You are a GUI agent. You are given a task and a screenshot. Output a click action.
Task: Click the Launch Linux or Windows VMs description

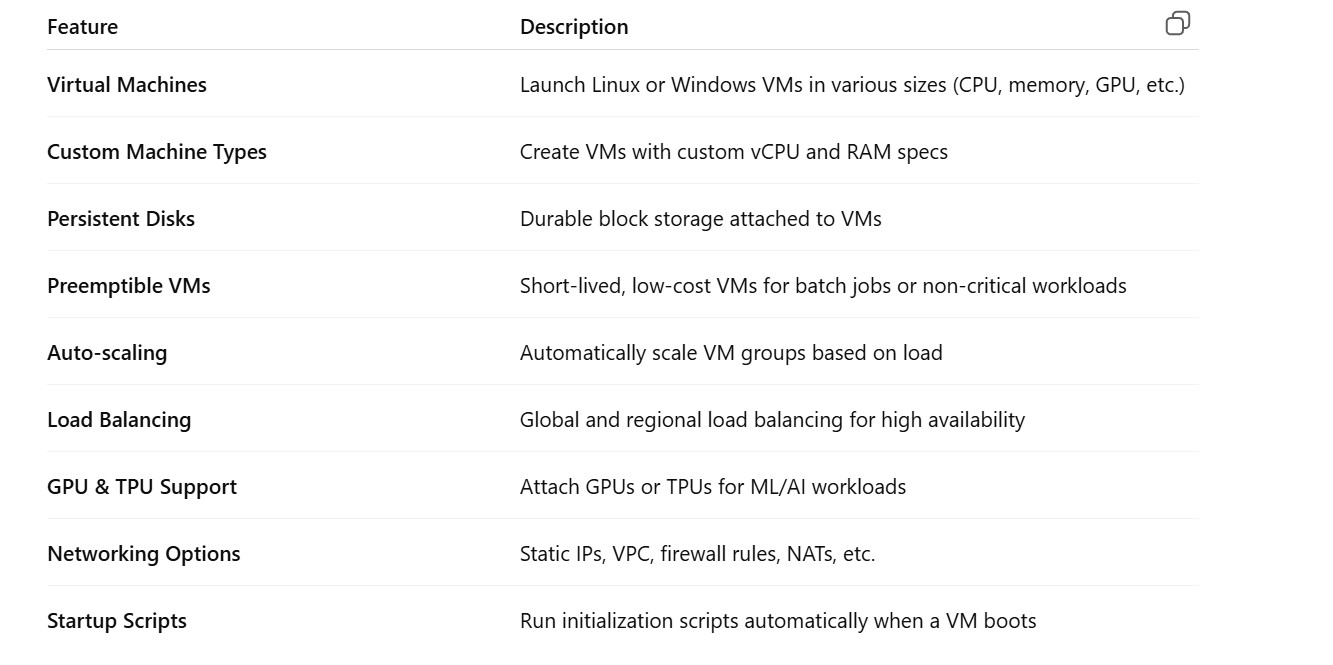[852, 85]
